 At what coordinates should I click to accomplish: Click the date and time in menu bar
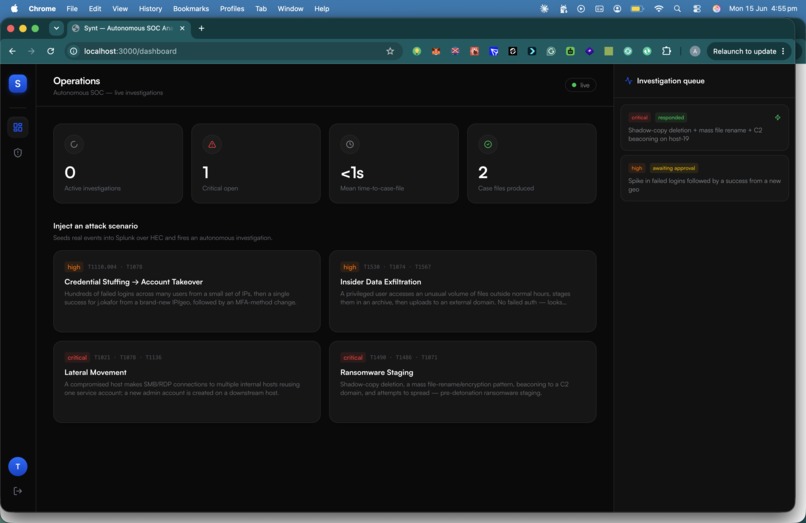(x=763, y=9)
